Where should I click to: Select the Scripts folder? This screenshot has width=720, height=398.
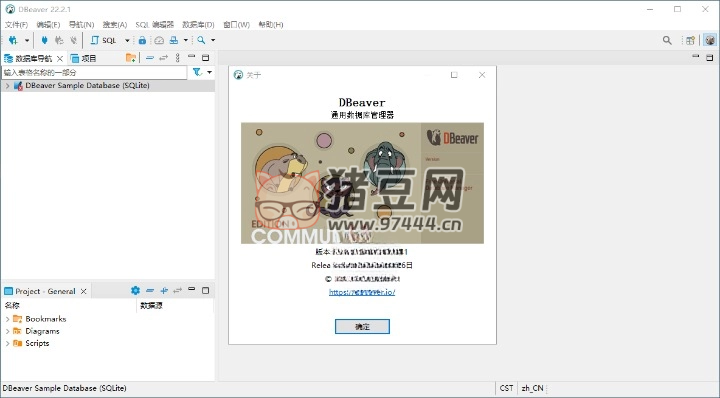click(37, 343)
